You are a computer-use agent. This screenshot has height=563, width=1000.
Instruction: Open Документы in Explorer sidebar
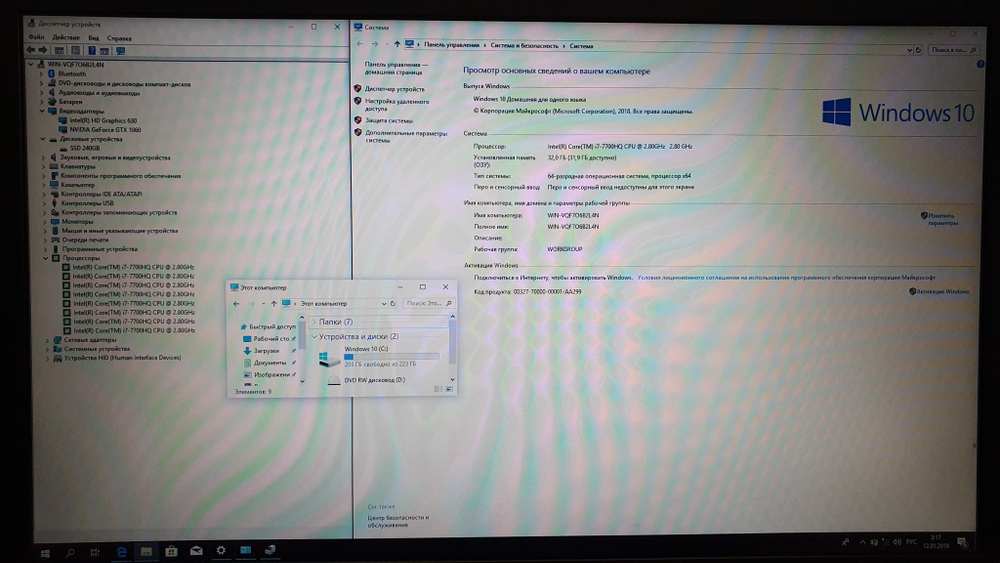tap(269, 363)
